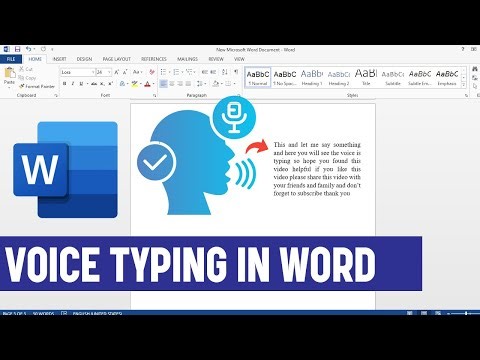
Task: Switch to the REFERENCES tab
Action: 154,59
